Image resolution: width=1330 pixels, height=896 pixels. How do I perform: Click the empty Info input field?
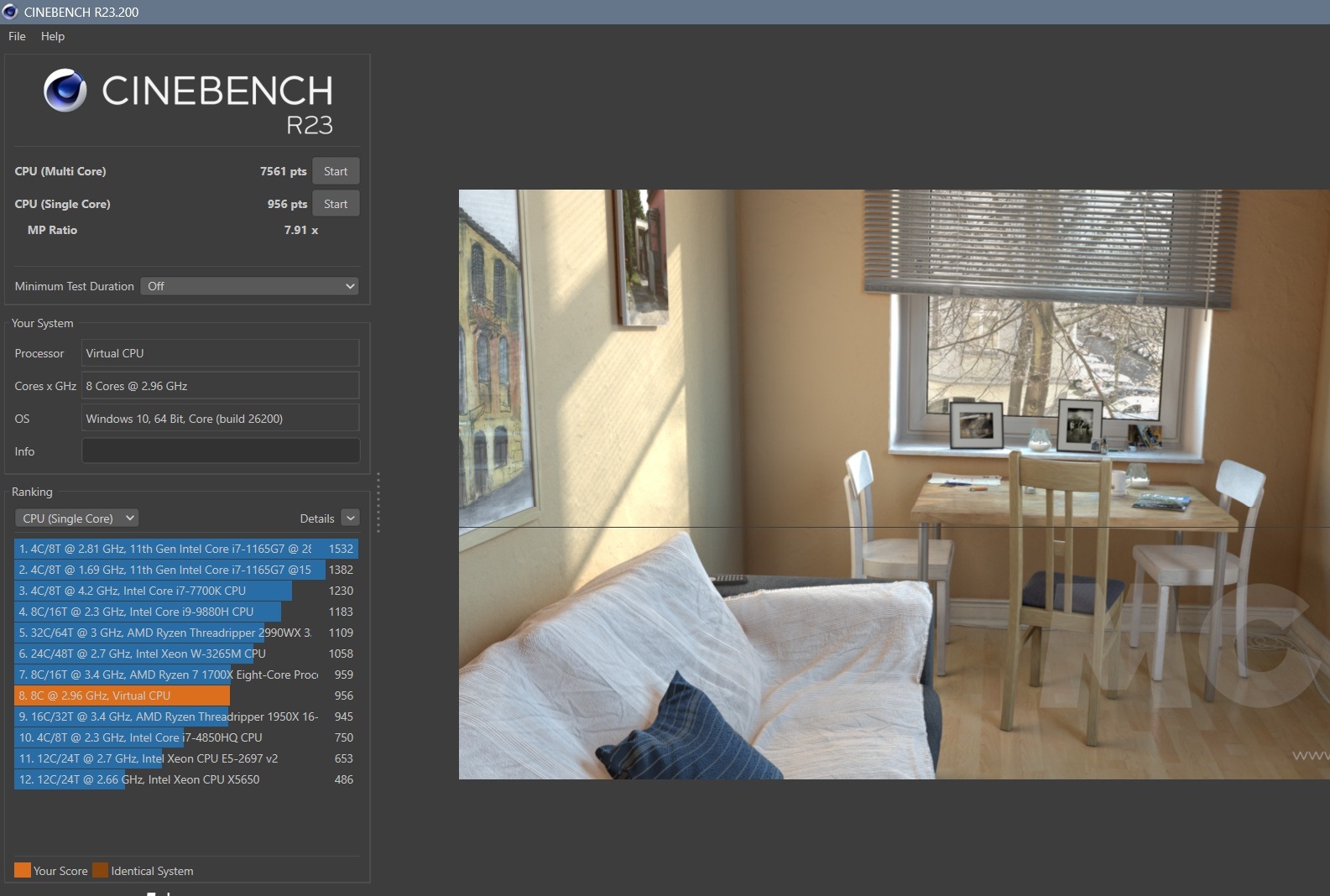point(221,451)
